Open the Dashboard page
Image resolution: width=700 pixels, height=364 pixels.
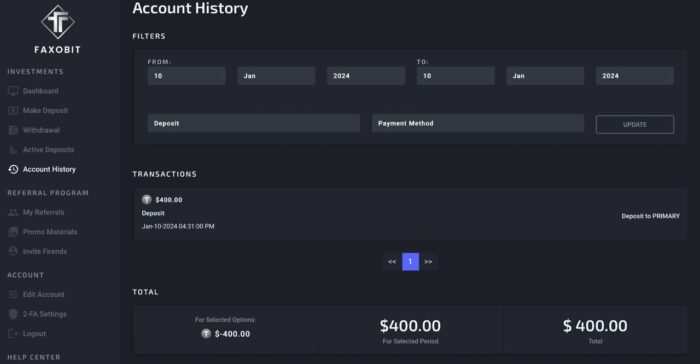(41, 91)
